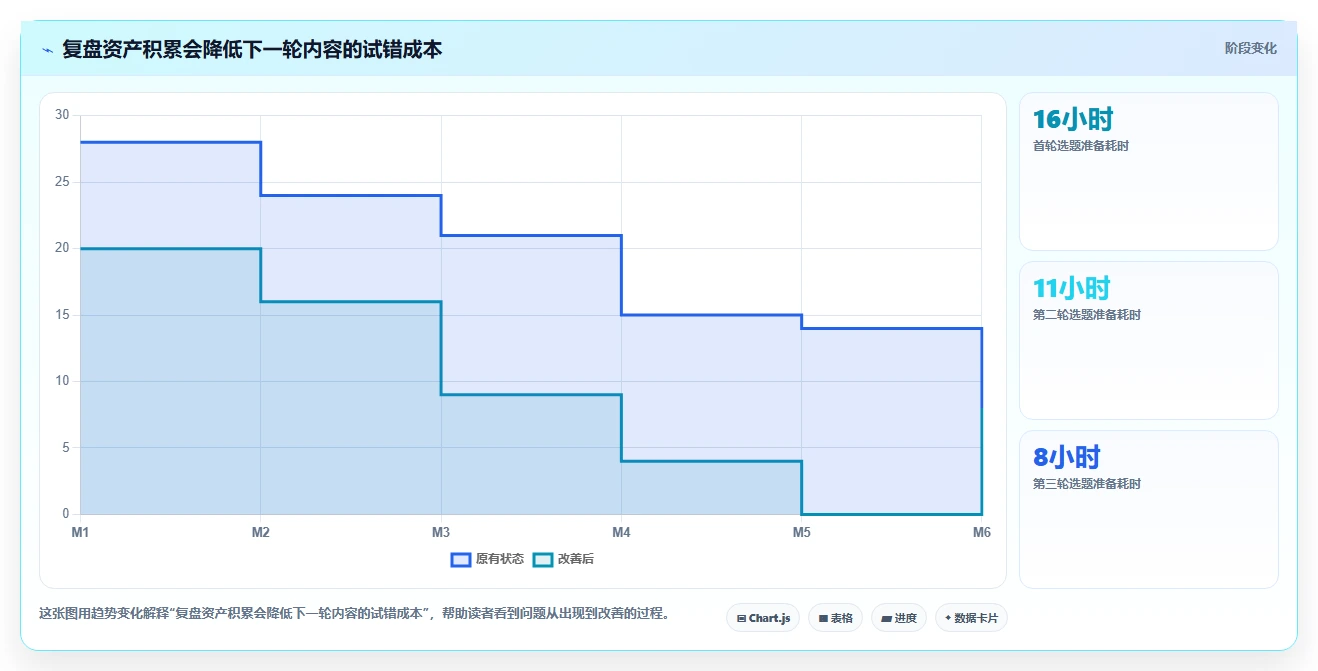Click the M3 axis label
1318x671 pixels.
[441, 533]
